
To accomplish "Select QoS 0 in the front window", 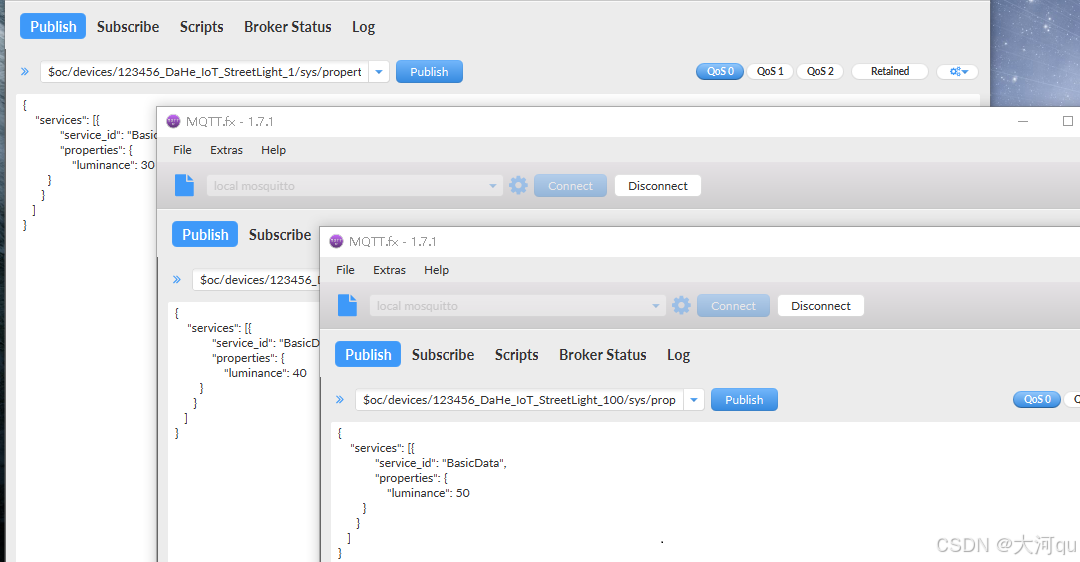I will 1037,399.
